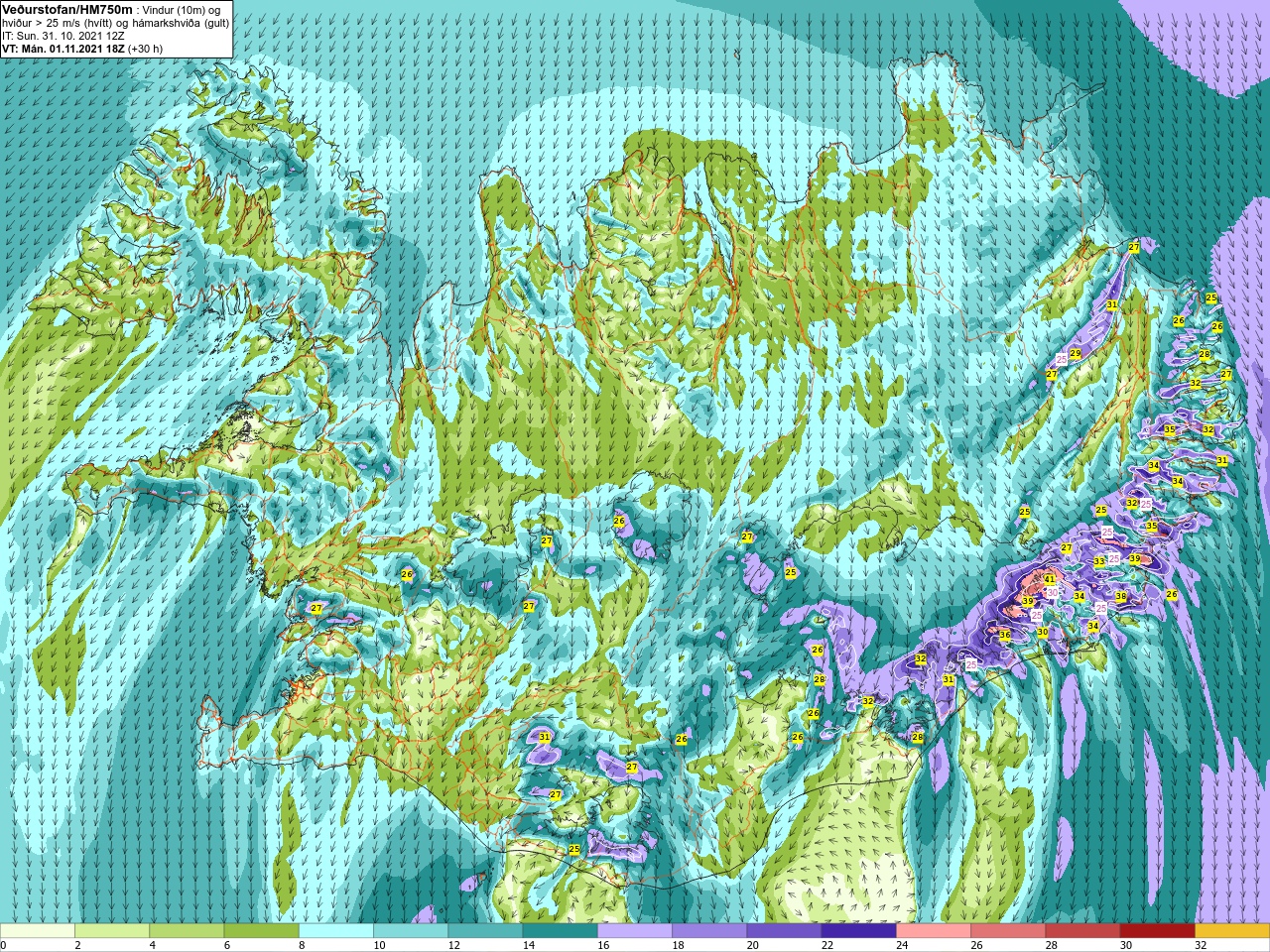This screenshot has height=952, width=1270.
Task: Click the legend tick label 4
Action: point(153,945)
